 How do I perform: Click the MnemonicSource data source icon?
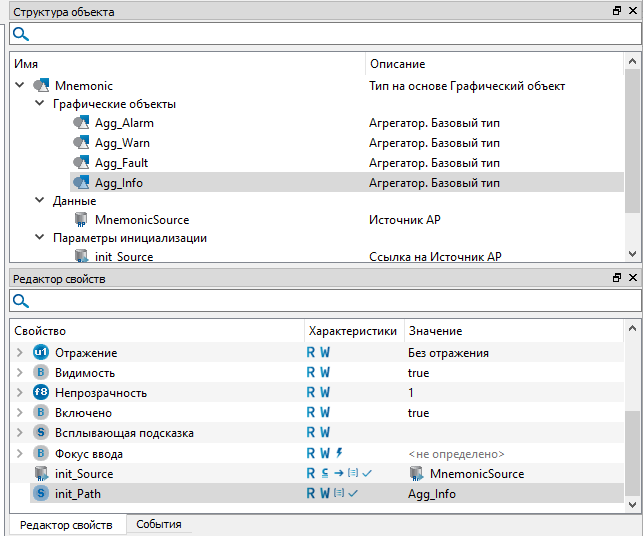[x=82, y=220]
